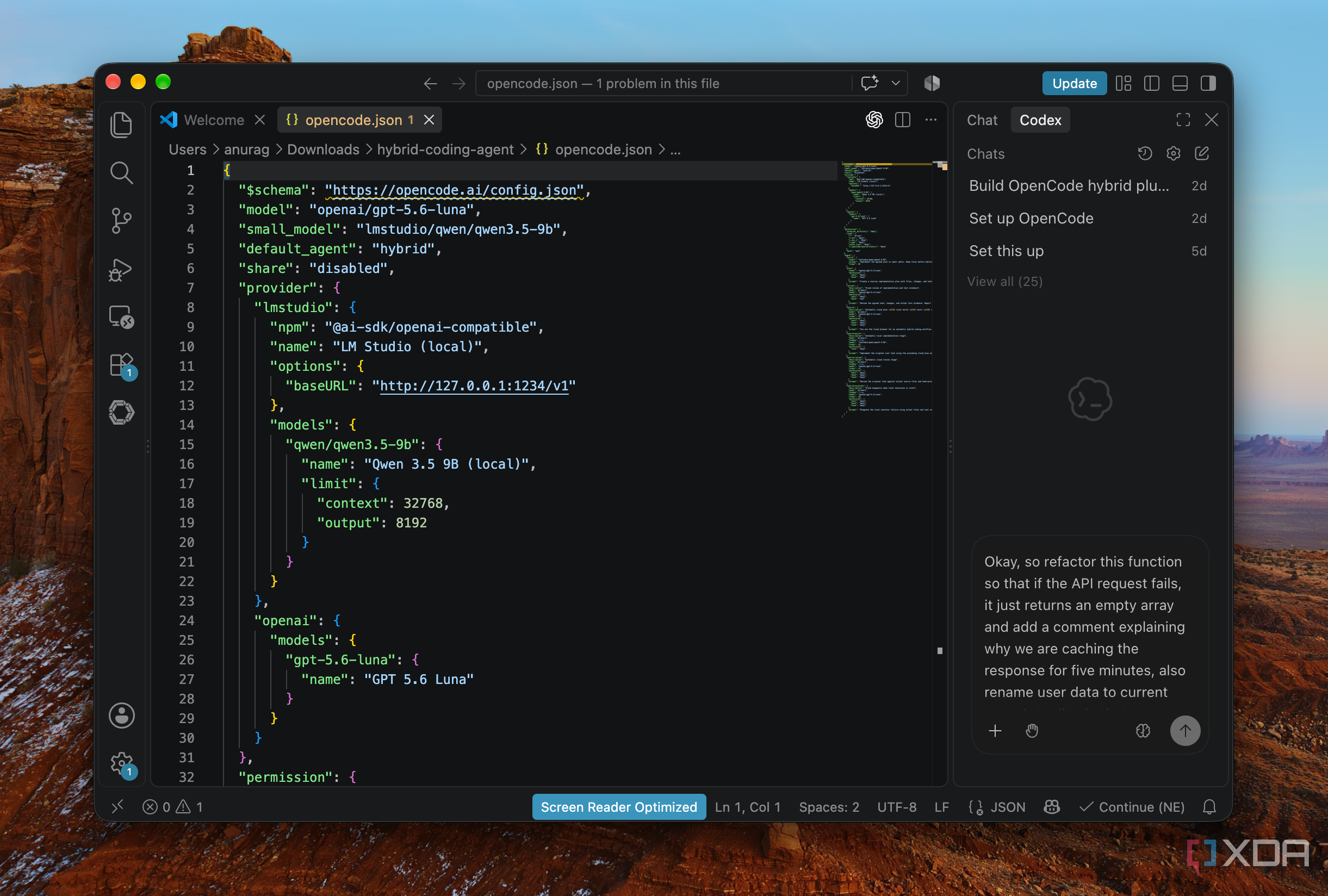
Task: Change file encoding UTF-8
Action: tap(896, 806)
